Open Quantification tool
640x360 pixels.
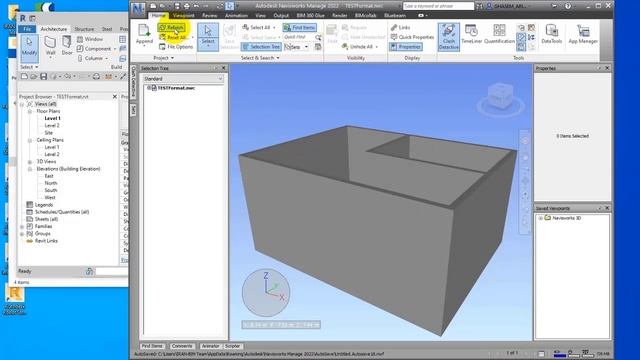499,34
